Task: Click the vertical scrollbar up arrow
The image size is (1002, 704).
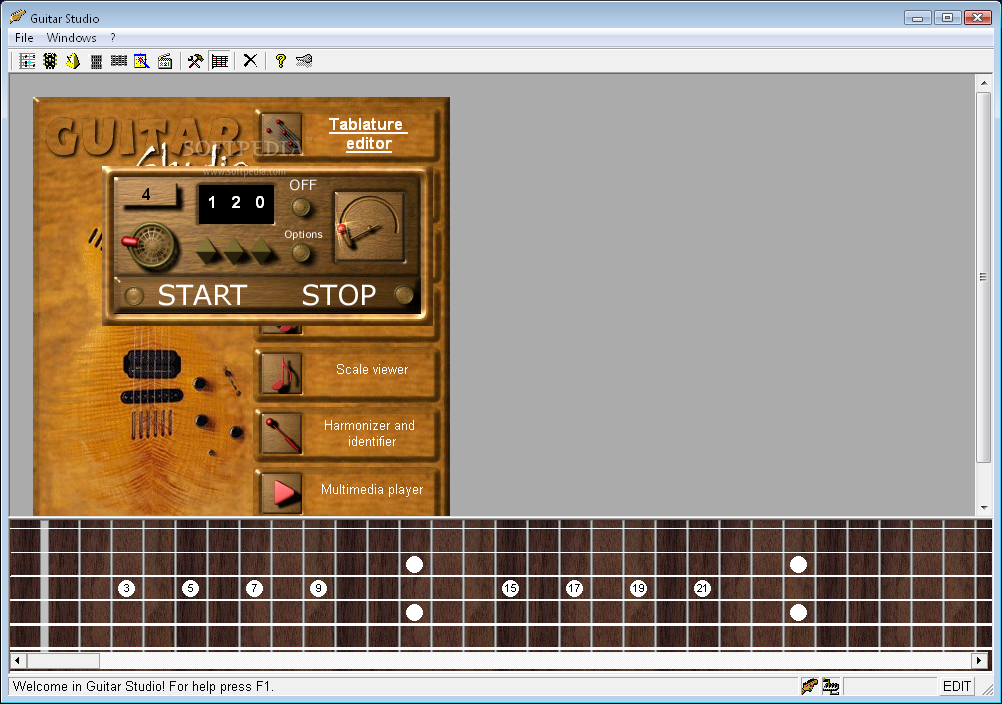Action: 983,83
